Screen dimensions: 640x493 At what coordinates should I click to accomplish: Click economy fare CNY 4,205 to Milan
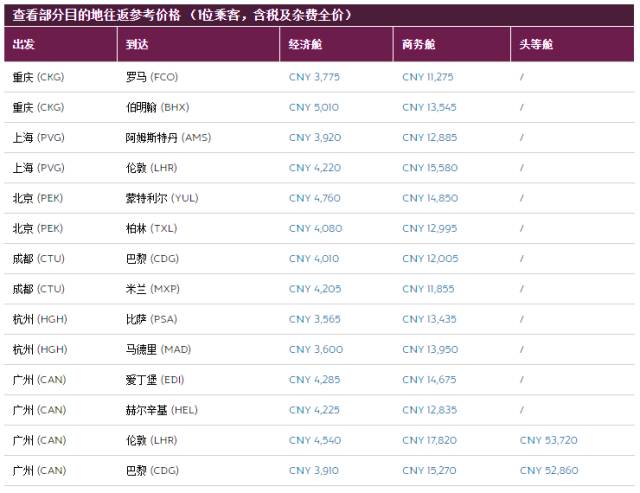315,289
